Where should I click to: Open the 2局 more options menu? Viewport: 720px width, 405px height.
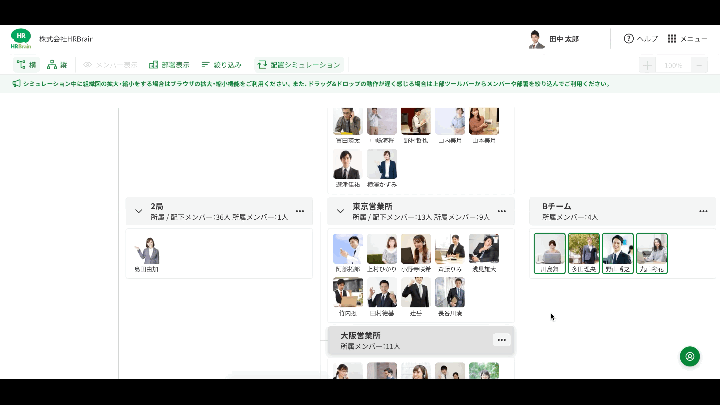point(300,211)
